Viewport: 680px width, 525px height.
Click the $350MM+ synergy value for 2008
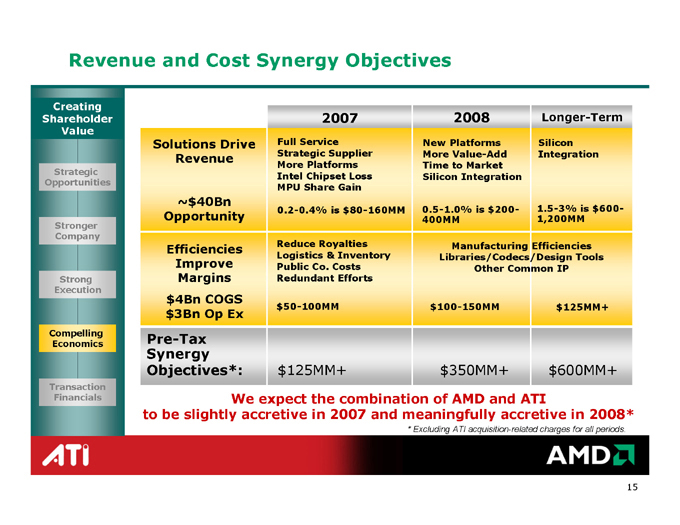[x=470, y=372]
